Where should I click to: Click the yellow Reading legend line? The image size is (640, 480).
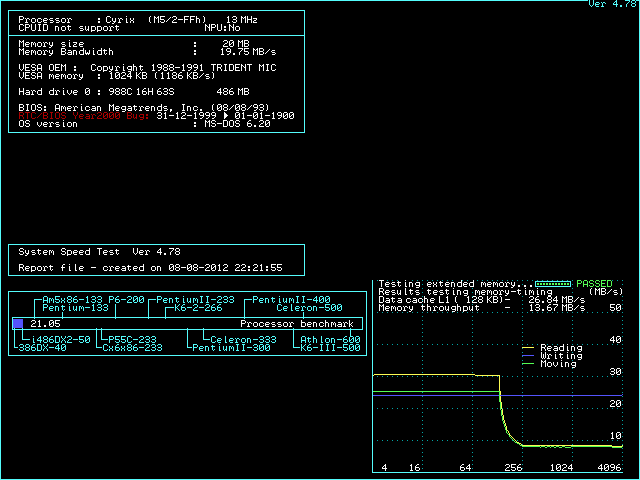tap(528, 348)
